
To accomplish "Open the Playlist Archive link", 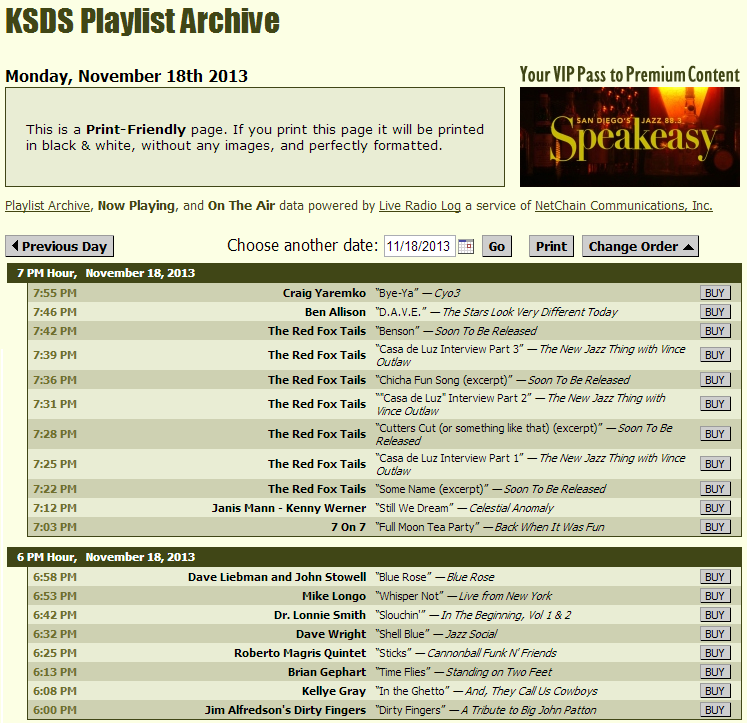I will pos(47,206).
